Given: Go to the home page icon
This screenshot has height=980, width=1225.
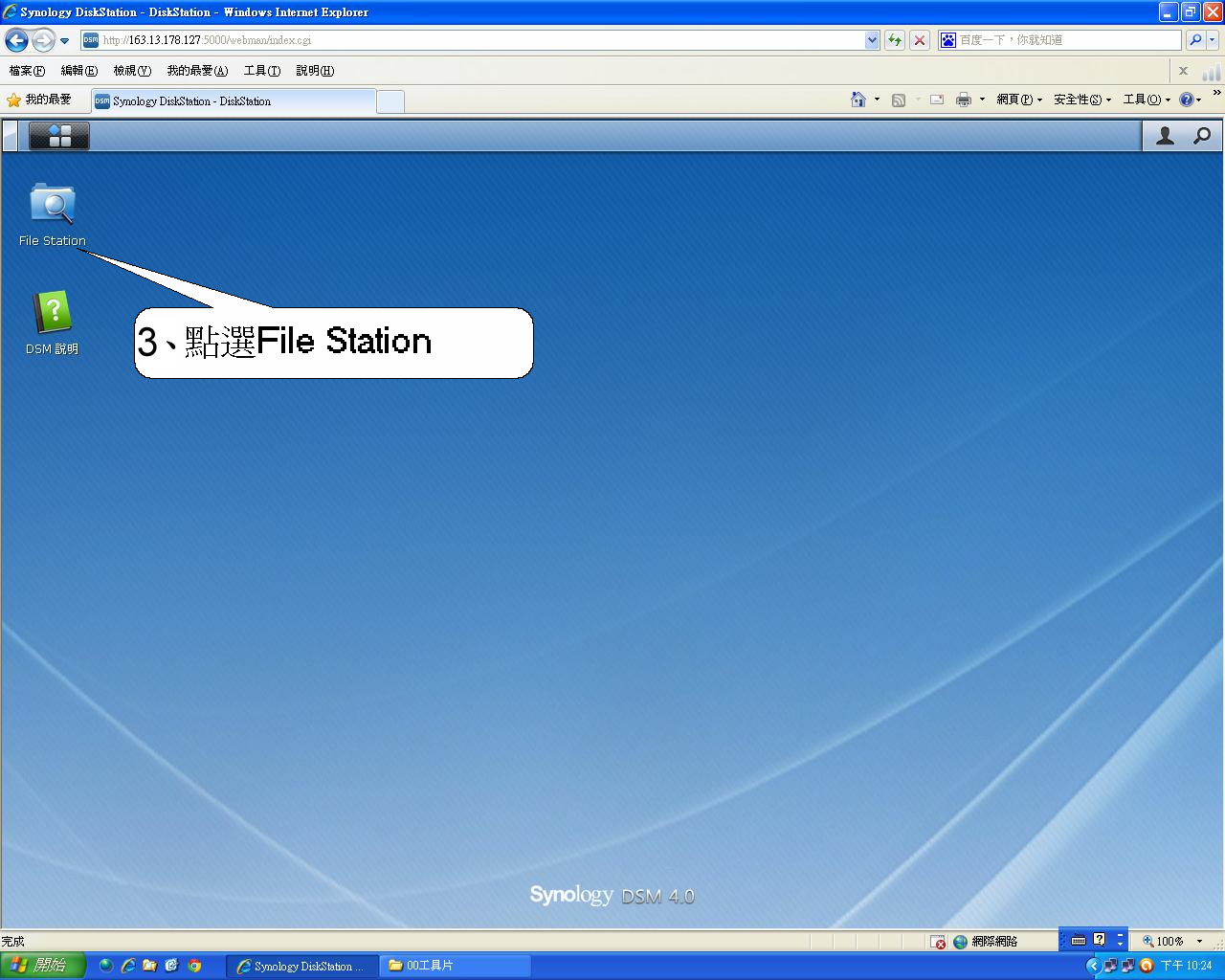Looking at the screenshot, I should (858, 100).
